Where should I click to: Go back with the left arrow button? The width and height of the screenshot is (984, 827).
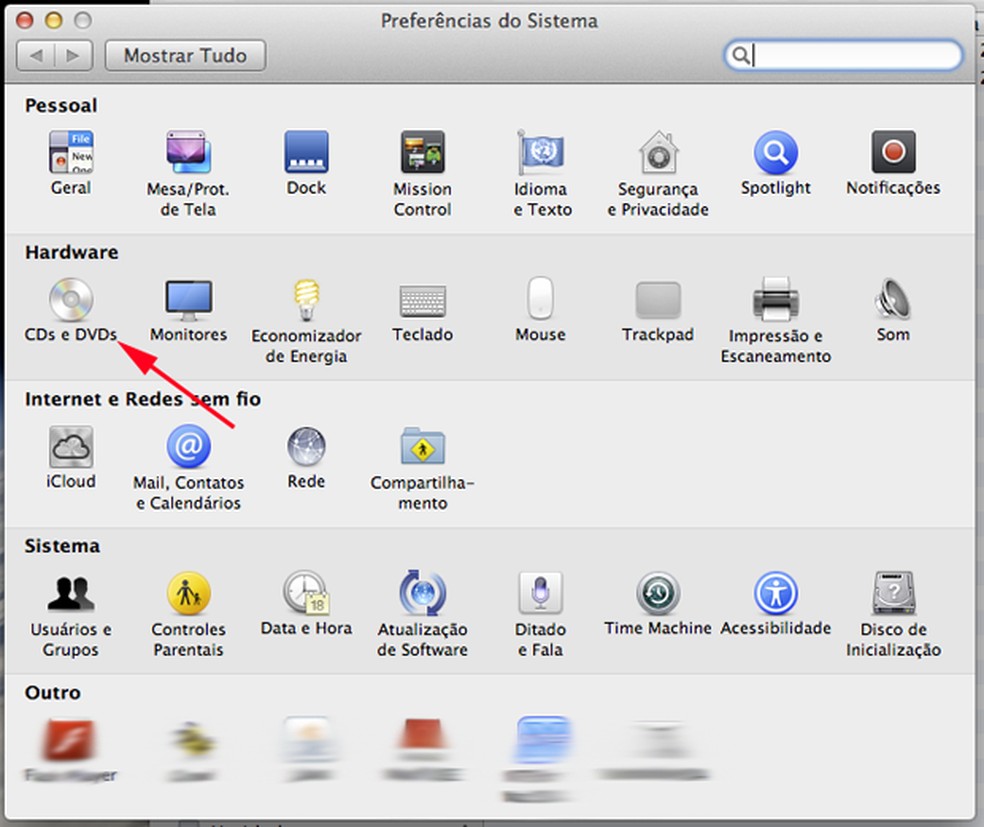(36, 56)
